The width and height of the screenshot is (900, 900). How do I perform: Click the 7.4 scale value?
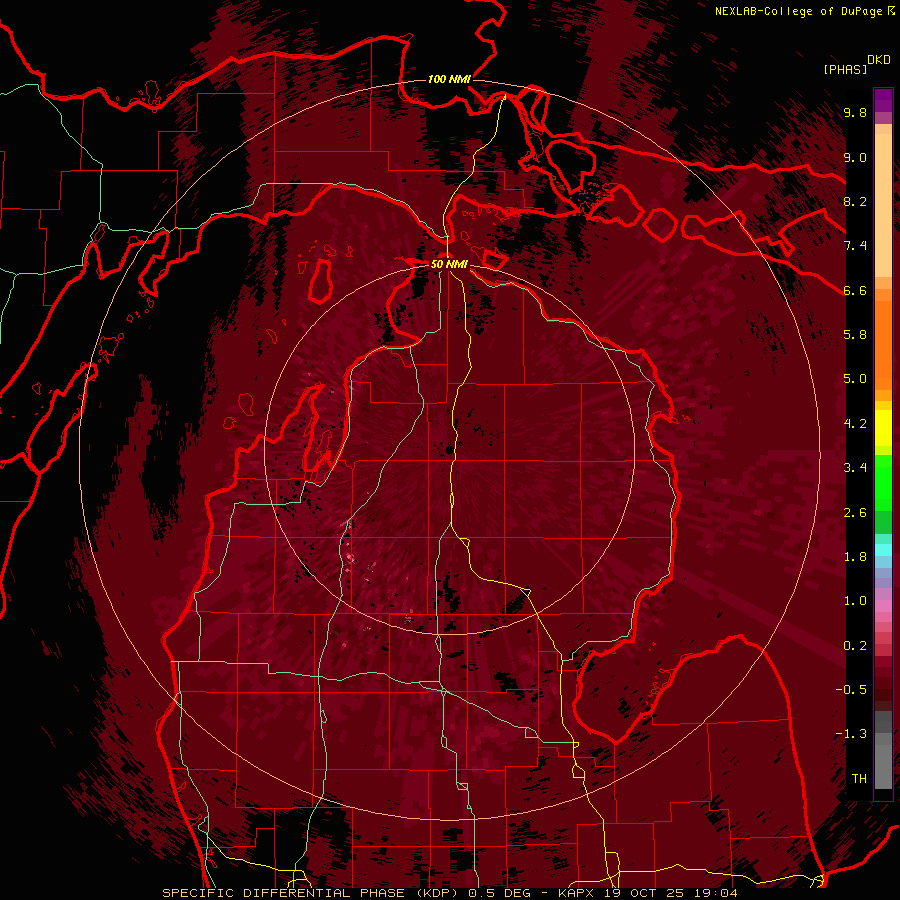tap(855, 246)
